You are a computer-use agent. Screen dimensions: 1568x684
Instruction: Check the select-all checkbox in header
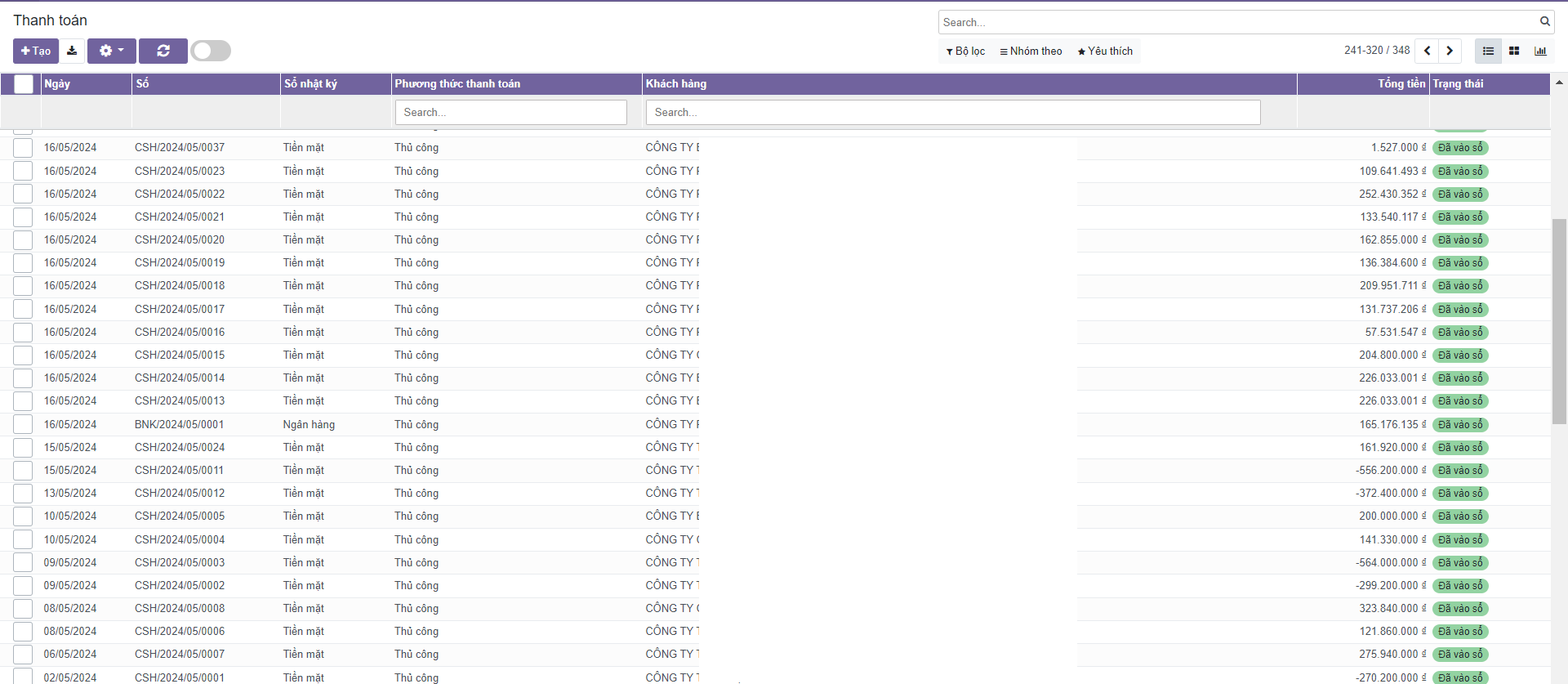(x=24, y=83)
